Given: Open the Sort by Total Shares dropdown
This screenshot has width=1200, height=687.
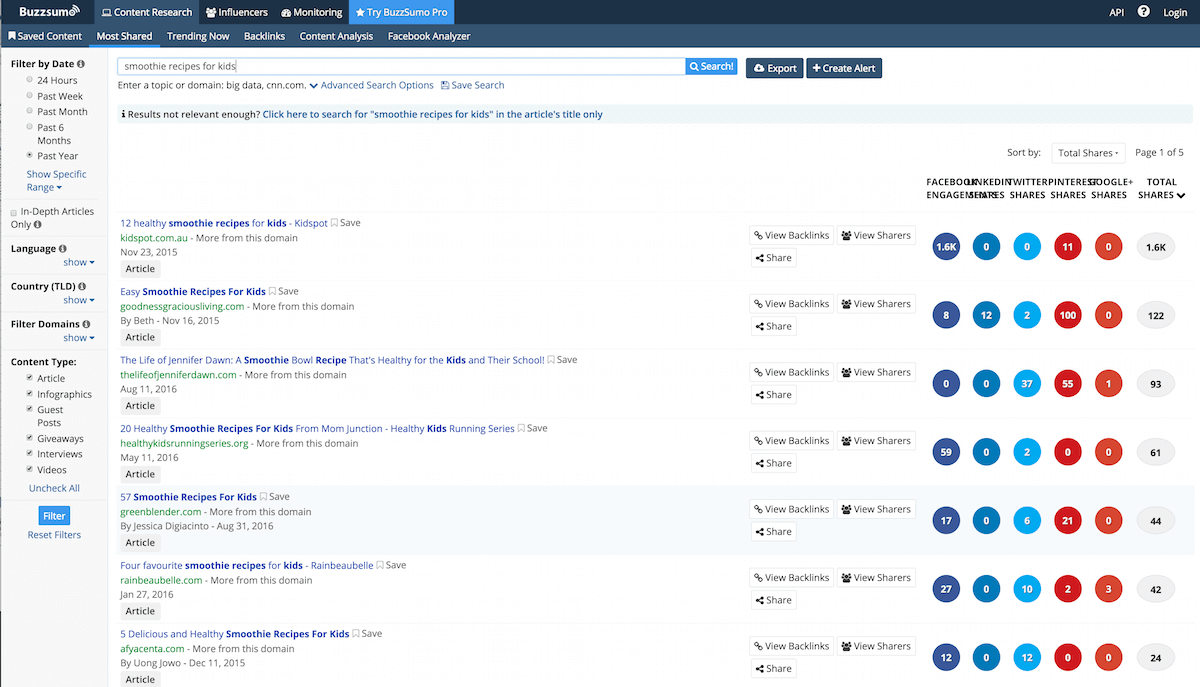Looking at the screenshot, I should (x=1088, y=152).
